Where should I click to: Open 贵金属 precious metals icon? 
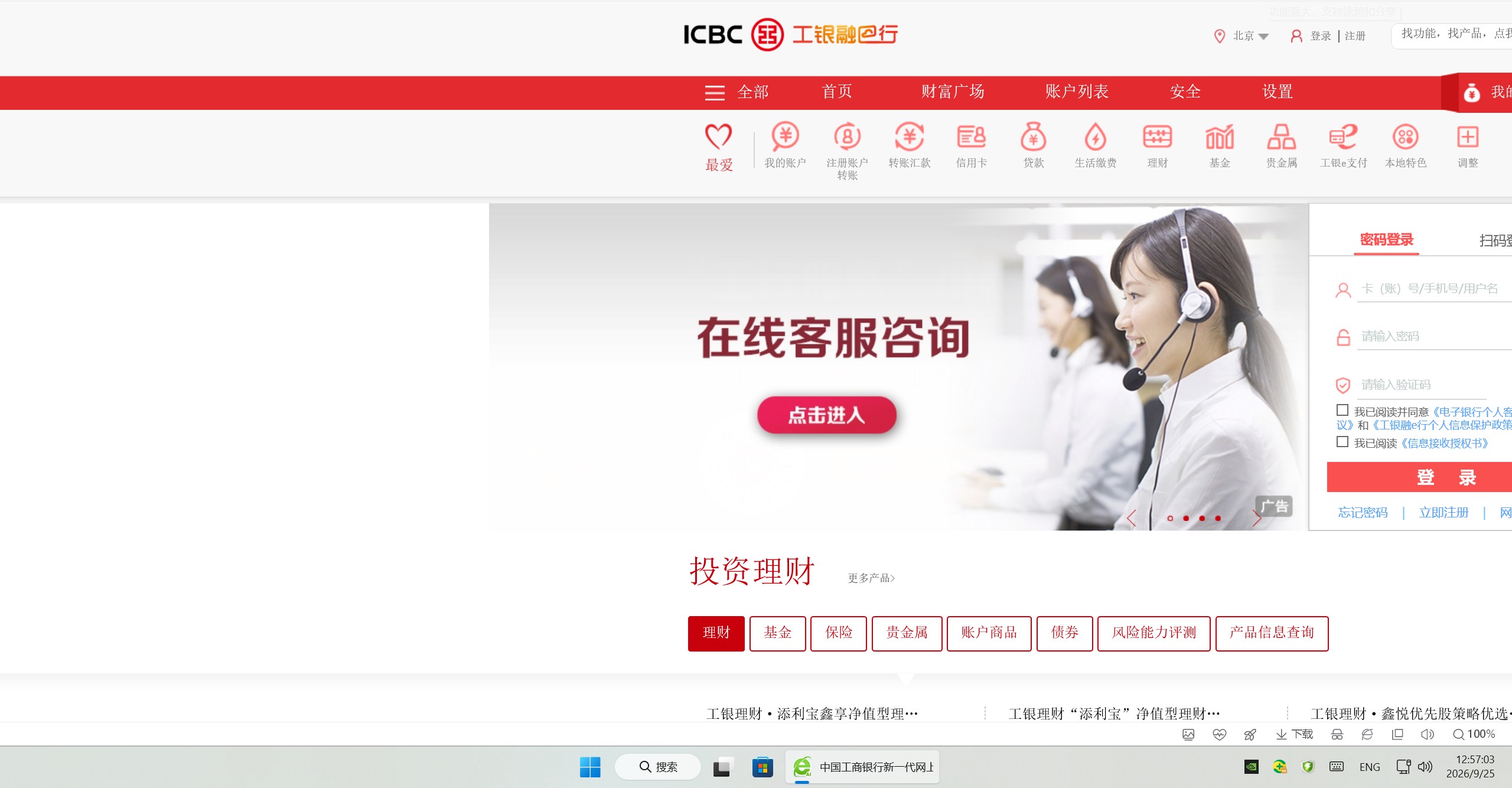point(1281,137)
